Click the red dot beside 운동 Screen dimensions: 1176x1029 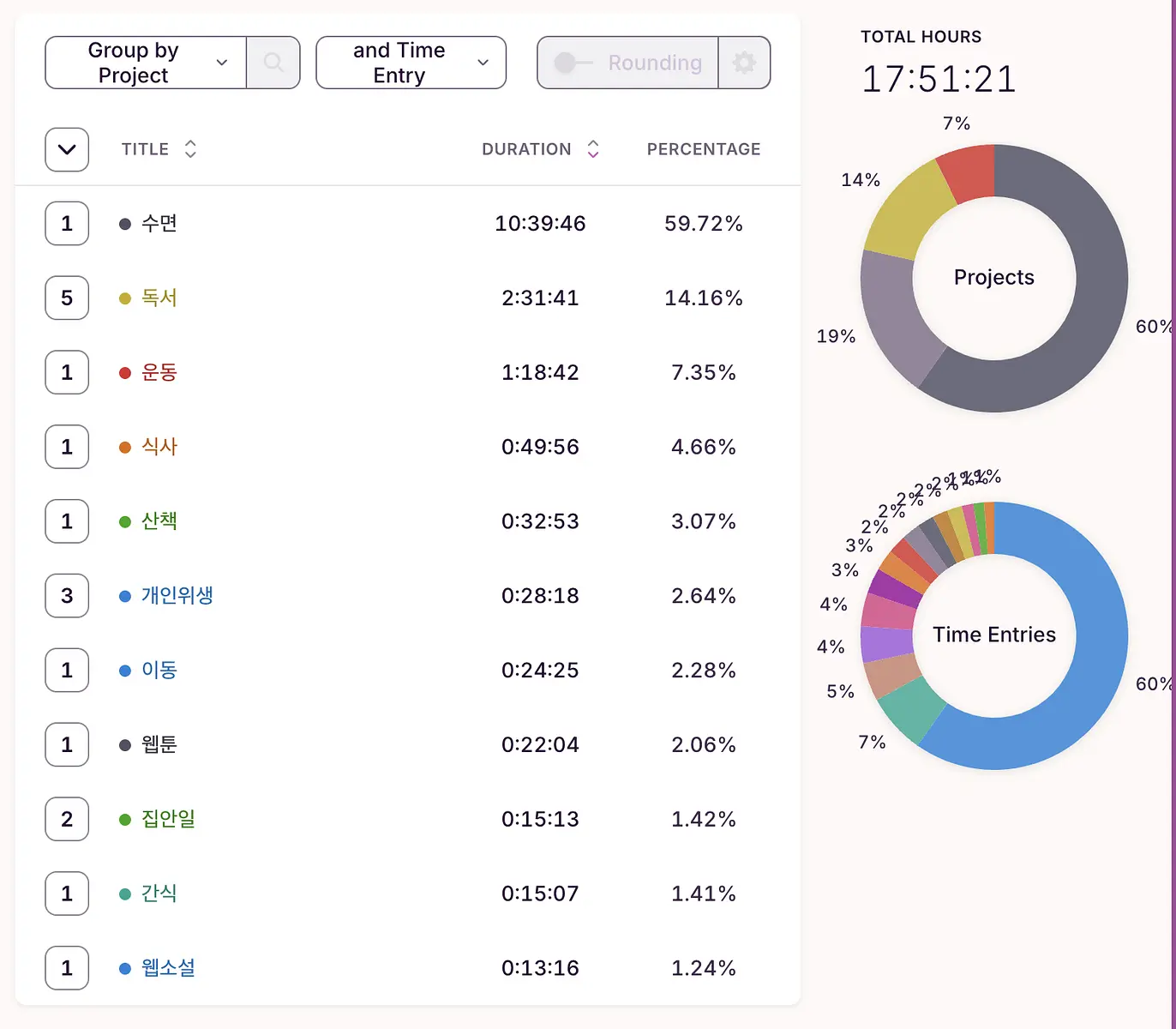pos(125,373)
